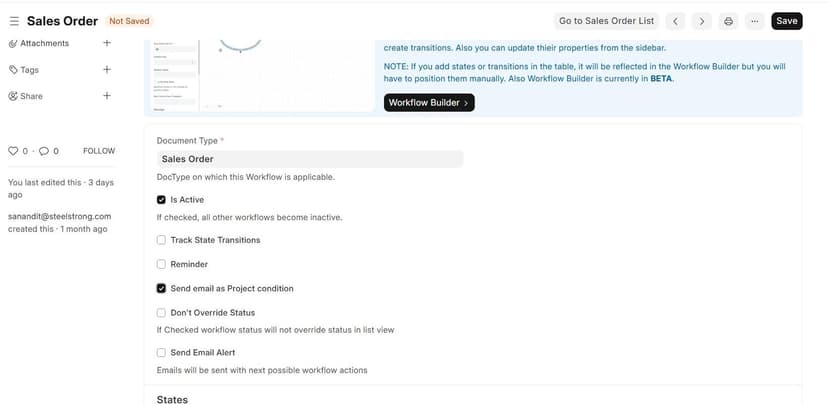
Task: Click the heart like icon
Action: [13, 151]
